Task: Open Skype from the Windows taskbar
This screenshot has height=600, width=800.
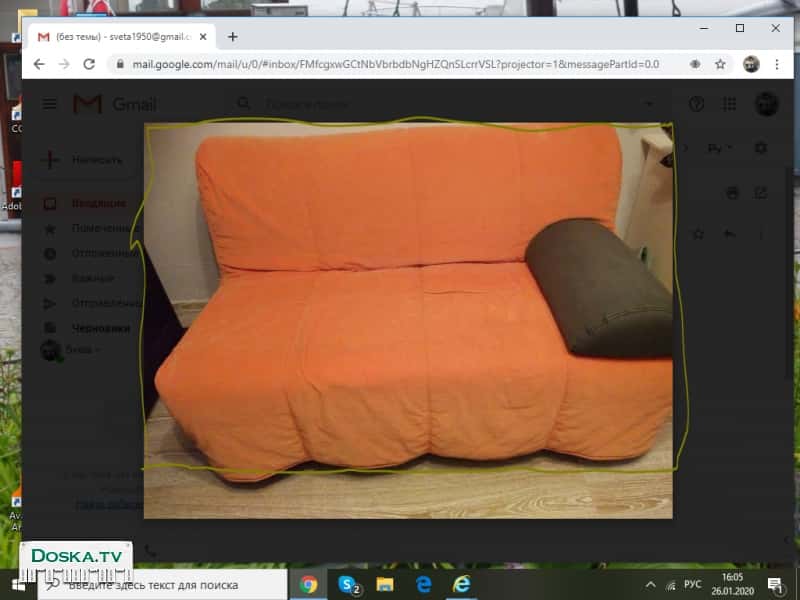Action: pos(349,583)
